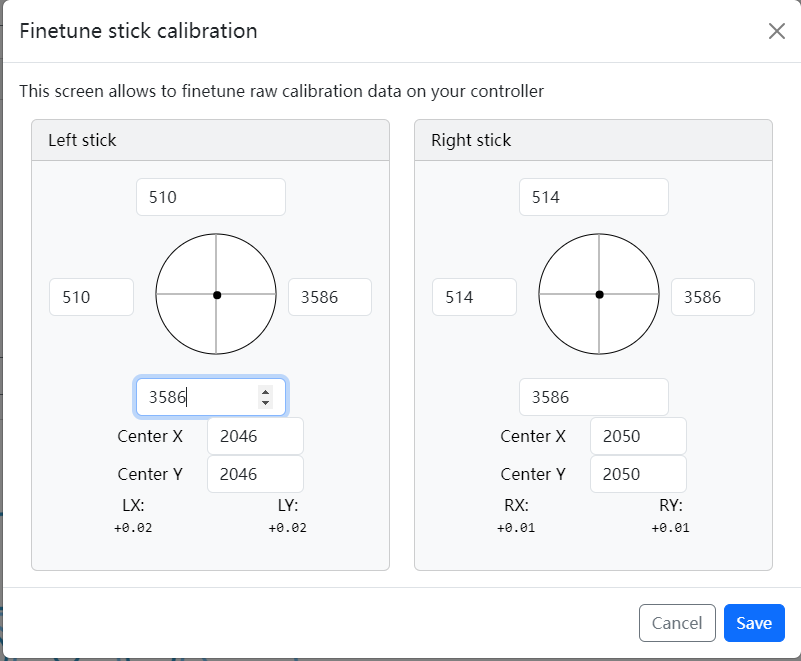Edit the field right of the left stick circle
The height and width of the screenshot is (661, 801).
[x=329, y=297]
